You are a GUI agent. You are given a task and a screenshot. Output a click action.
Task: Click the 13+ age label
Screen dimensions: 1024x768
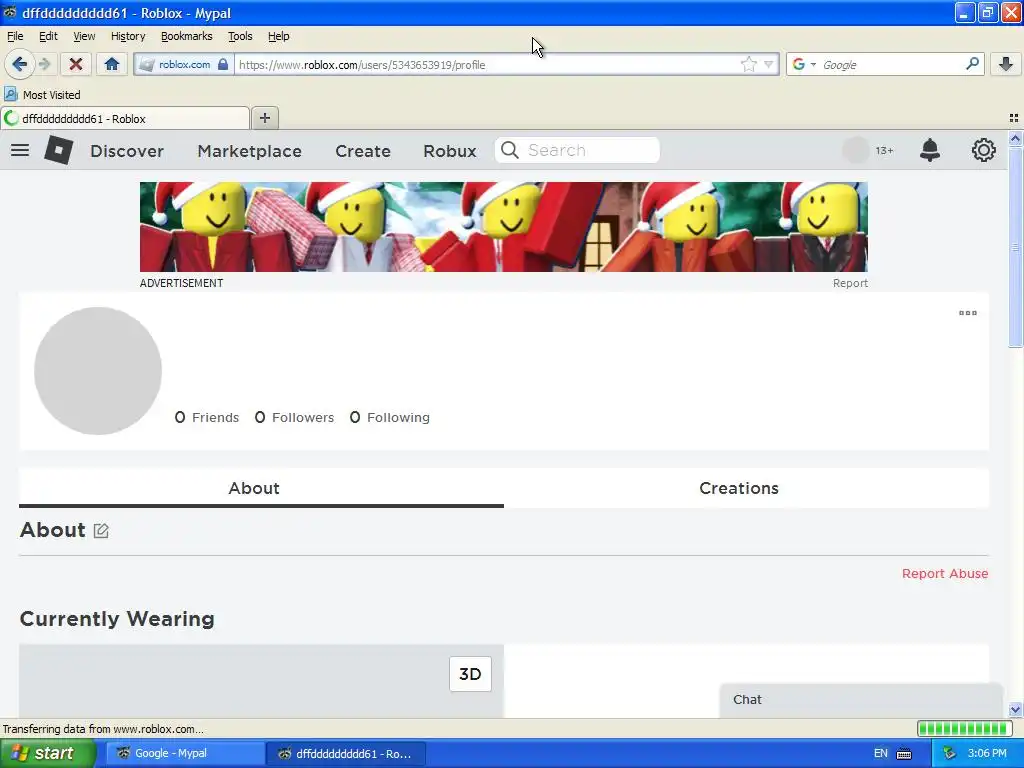click(884, 150)
